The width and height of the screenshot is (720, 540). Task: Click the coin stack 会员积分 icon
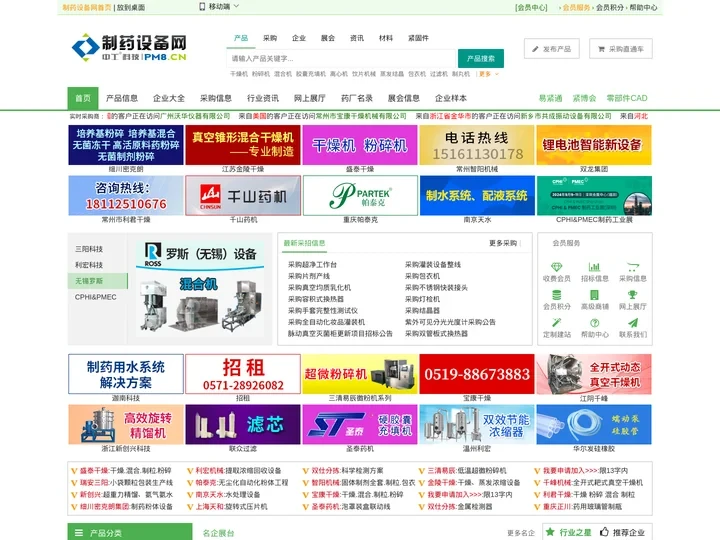click(x=557, y=295)
